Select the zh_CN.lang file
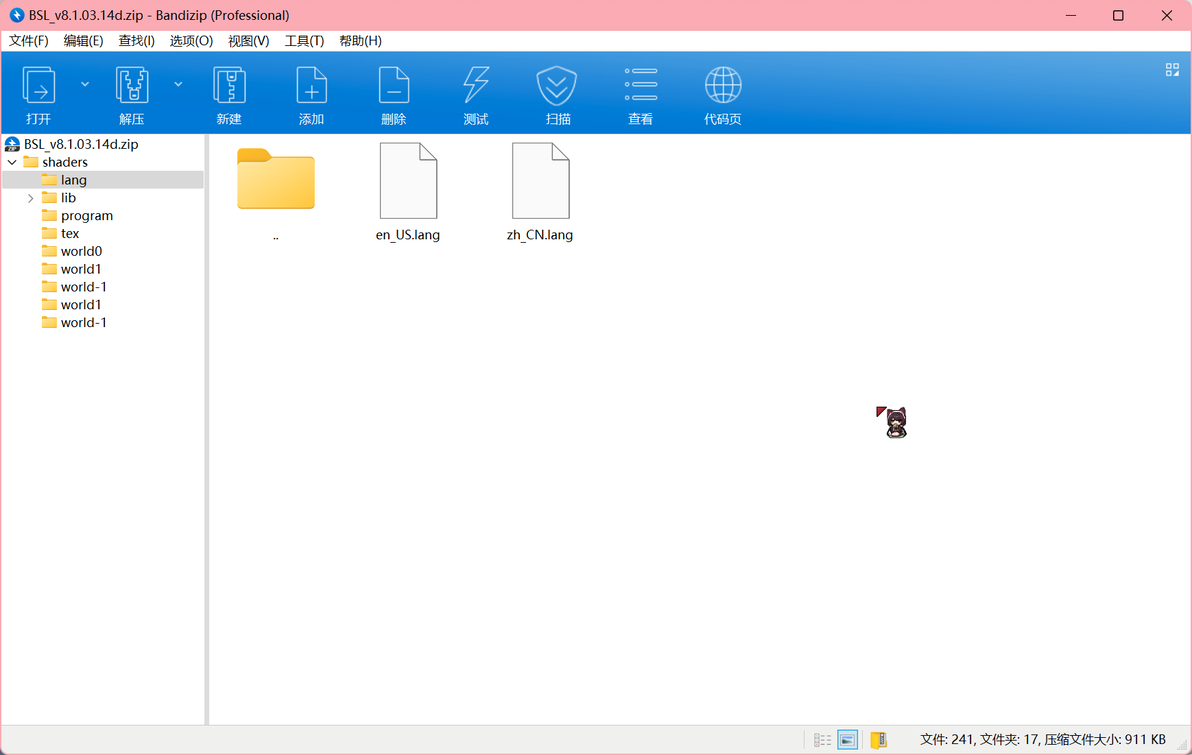This screenshot has height=755, width=1192. tap(540, 192)
